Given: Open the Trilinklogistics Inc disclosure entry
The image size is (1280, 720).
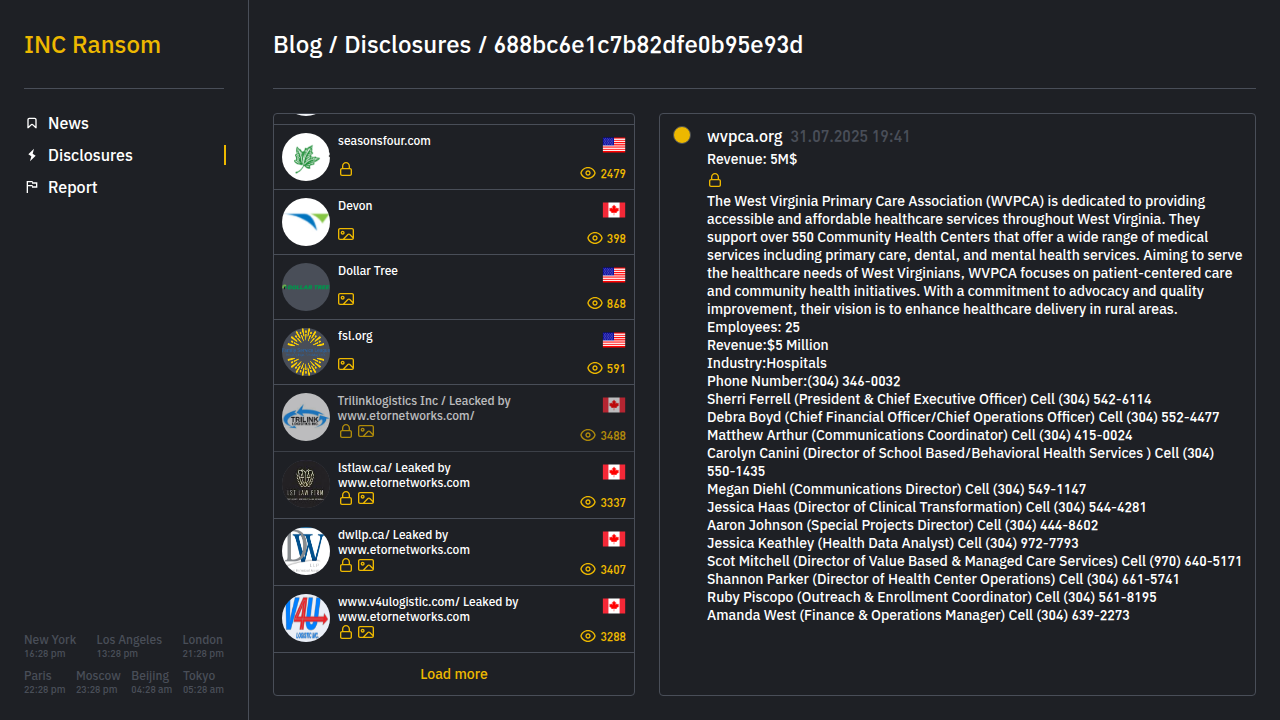Looking at the screenshot, I should [x=454, y=418].
